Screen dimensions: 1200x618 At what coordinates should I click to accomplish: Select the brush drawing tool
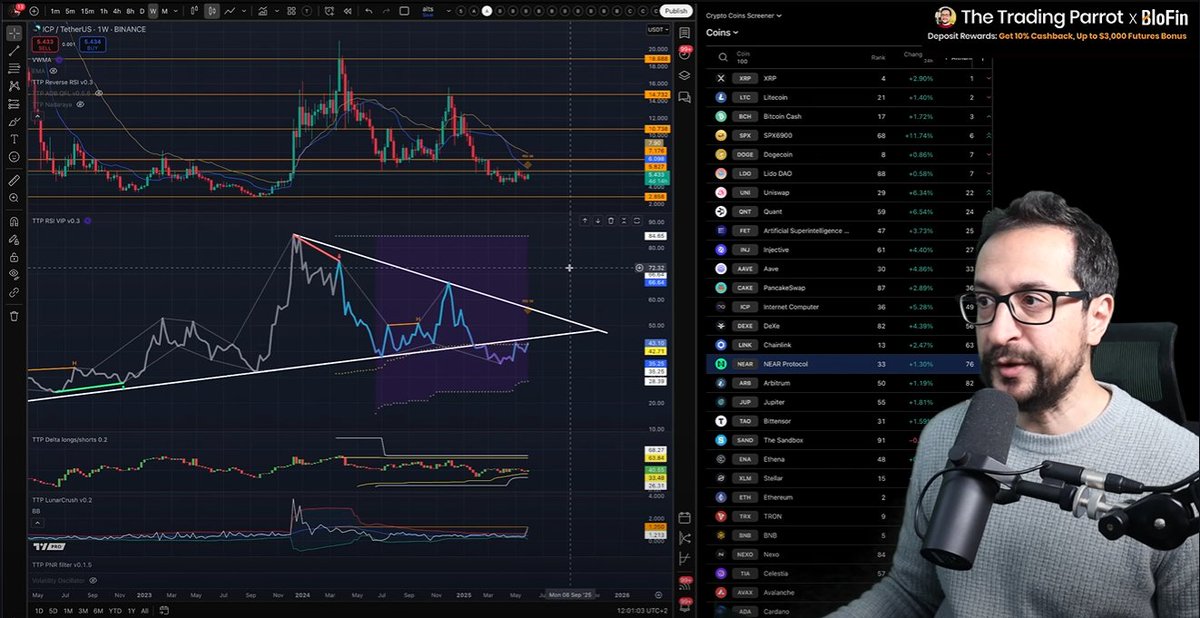tap(14, 121)
